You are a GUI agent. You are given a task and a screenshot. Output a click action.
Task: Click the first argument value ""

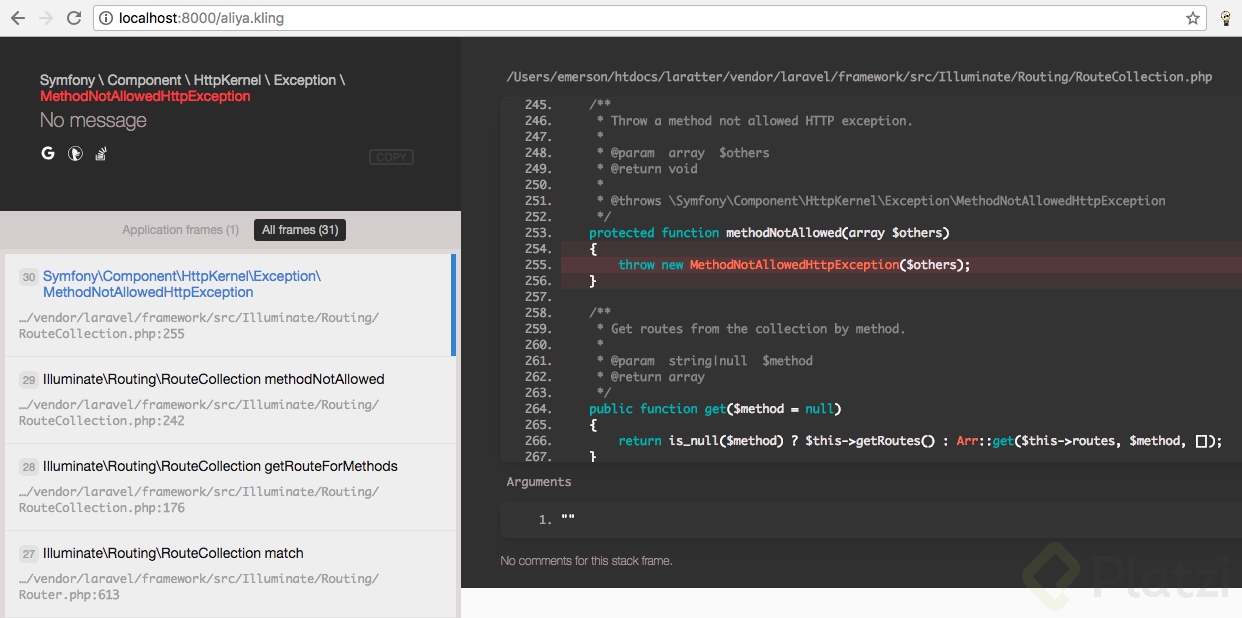coord(568,519)
